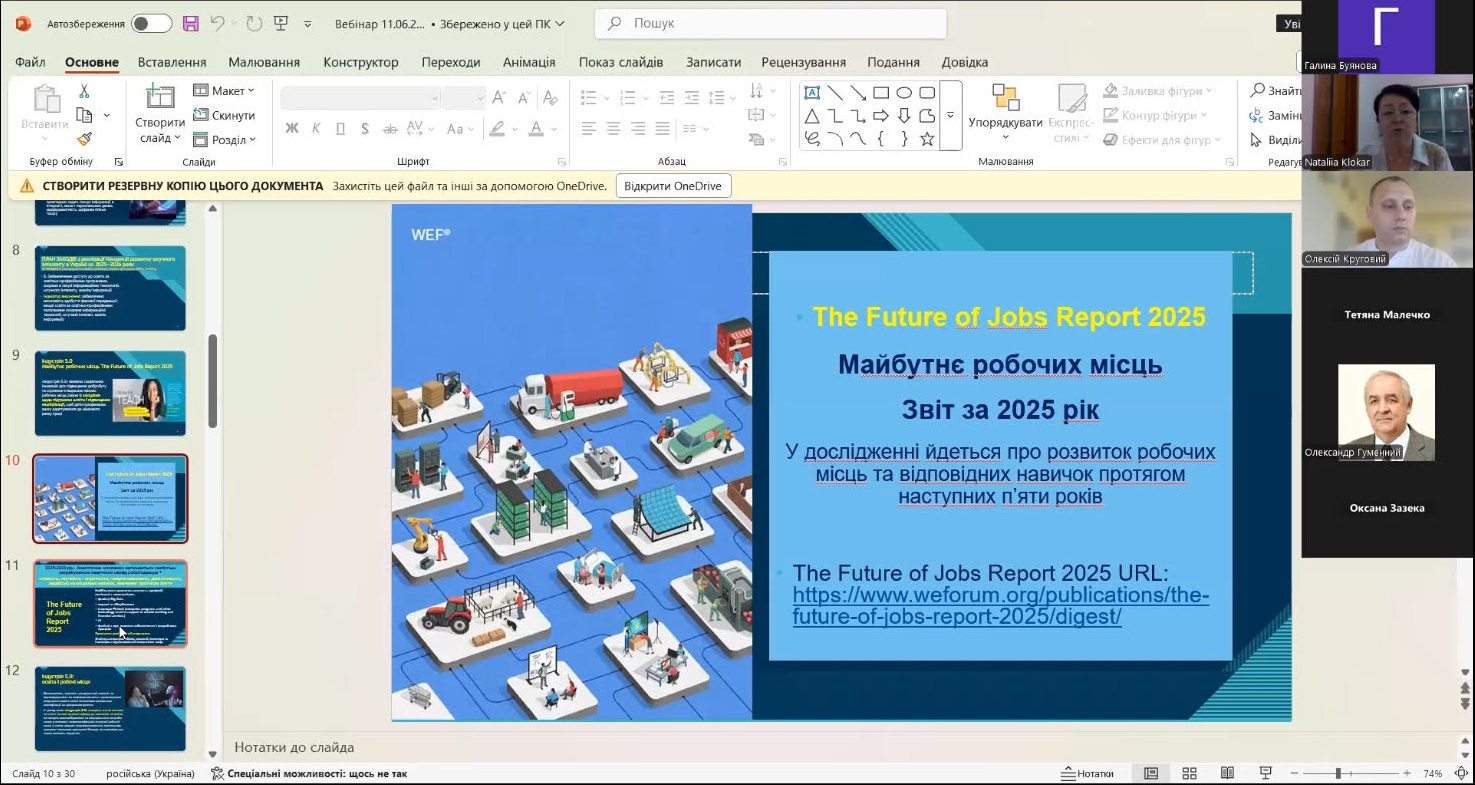Select slide 11 thumbnail

coord(110,604)
